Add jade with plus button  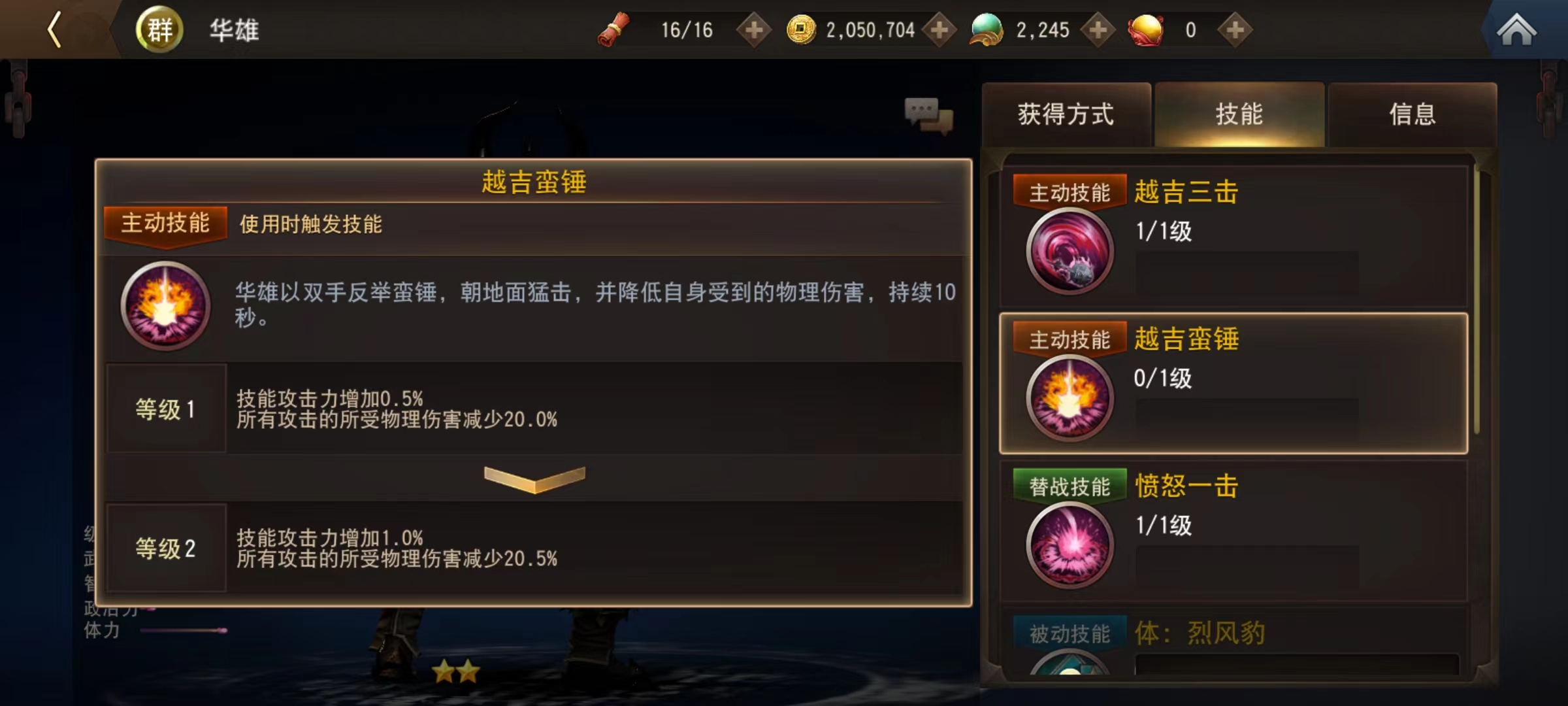[x=1098, y=30]
